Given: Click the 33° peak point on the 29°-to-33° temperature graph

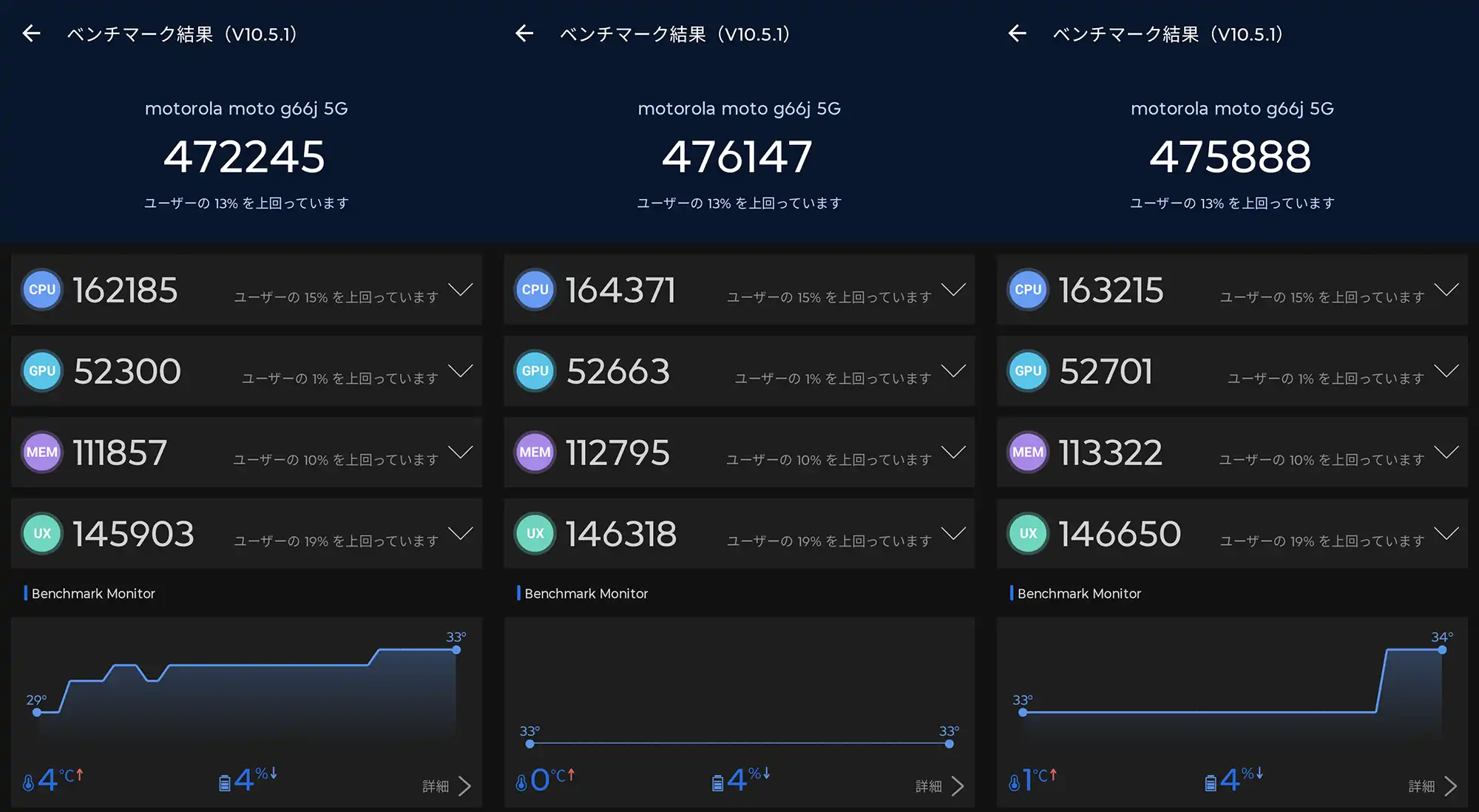Looking at the screenshot, I should pyautogui.click(x=456, y=650).
